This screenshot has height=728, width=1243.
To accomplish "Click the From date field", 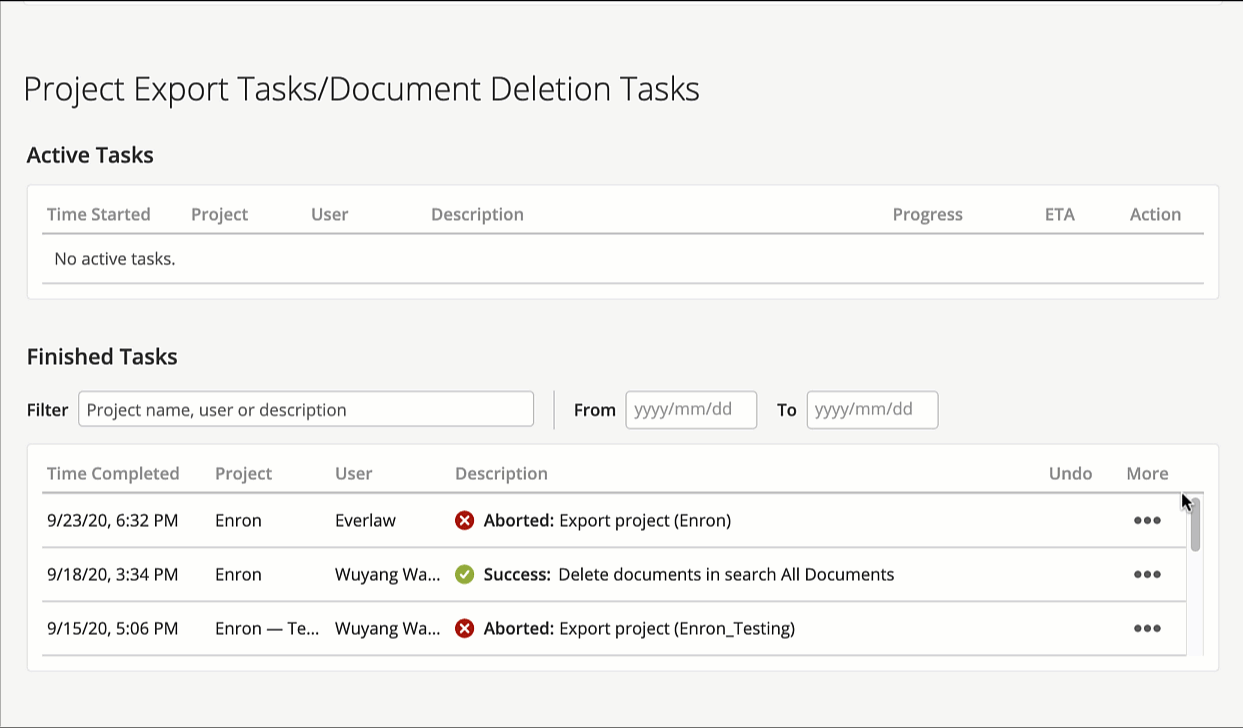I will click(x=691, y=409).
